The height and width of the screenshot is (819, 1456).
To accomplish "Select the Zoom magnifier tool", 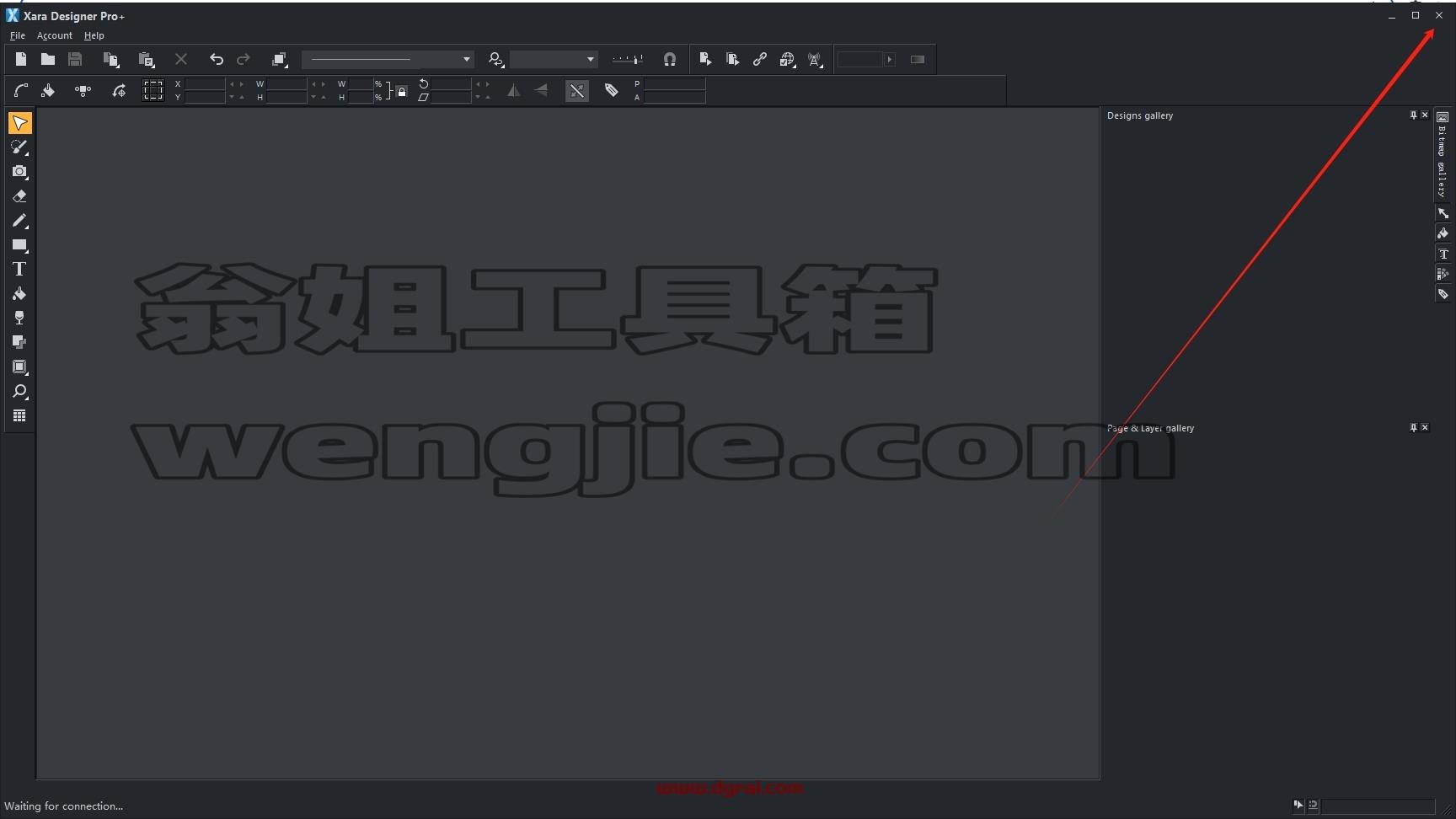I will pos(19,392).
